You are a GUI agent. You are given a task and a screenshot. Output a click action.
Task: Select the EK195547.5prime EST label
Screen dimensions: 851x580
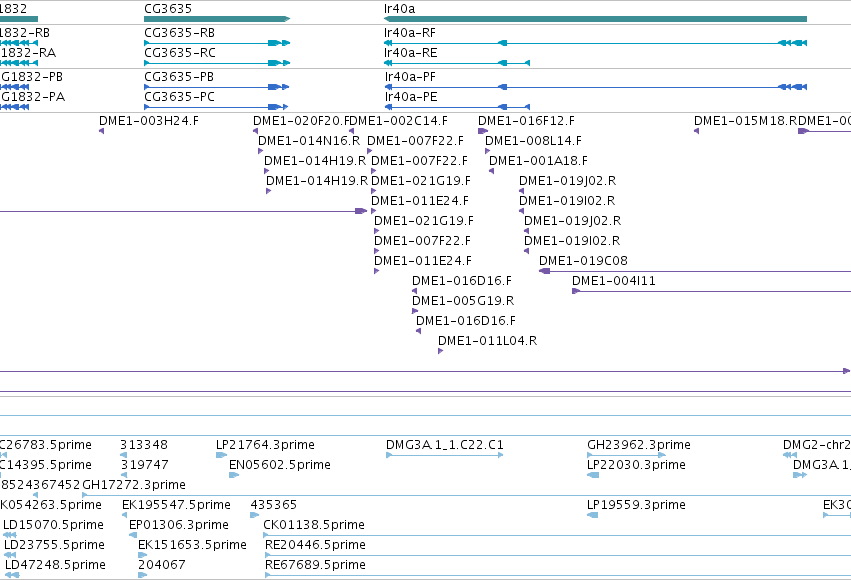coord(176,505)
